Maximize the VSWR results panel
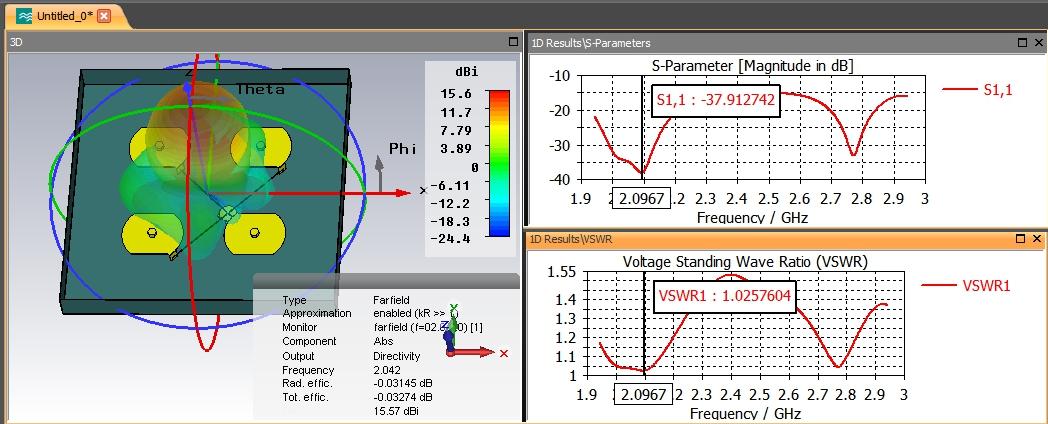The width and height of the screenshot is (1048, 424). pos(1022,239)
